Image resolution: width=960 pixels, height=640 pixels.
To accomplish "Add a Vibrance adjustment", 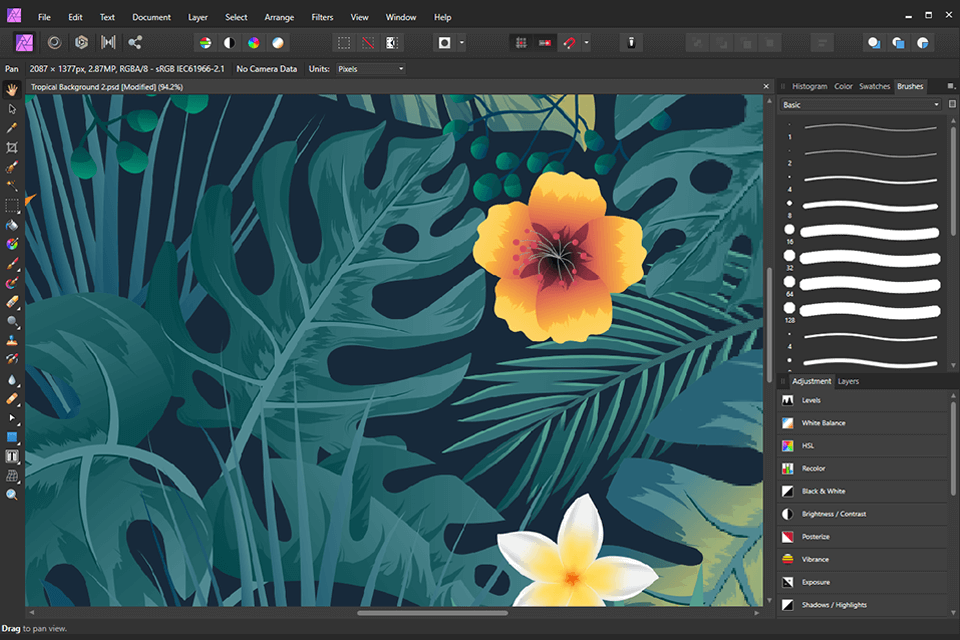I will coord(863,560).
